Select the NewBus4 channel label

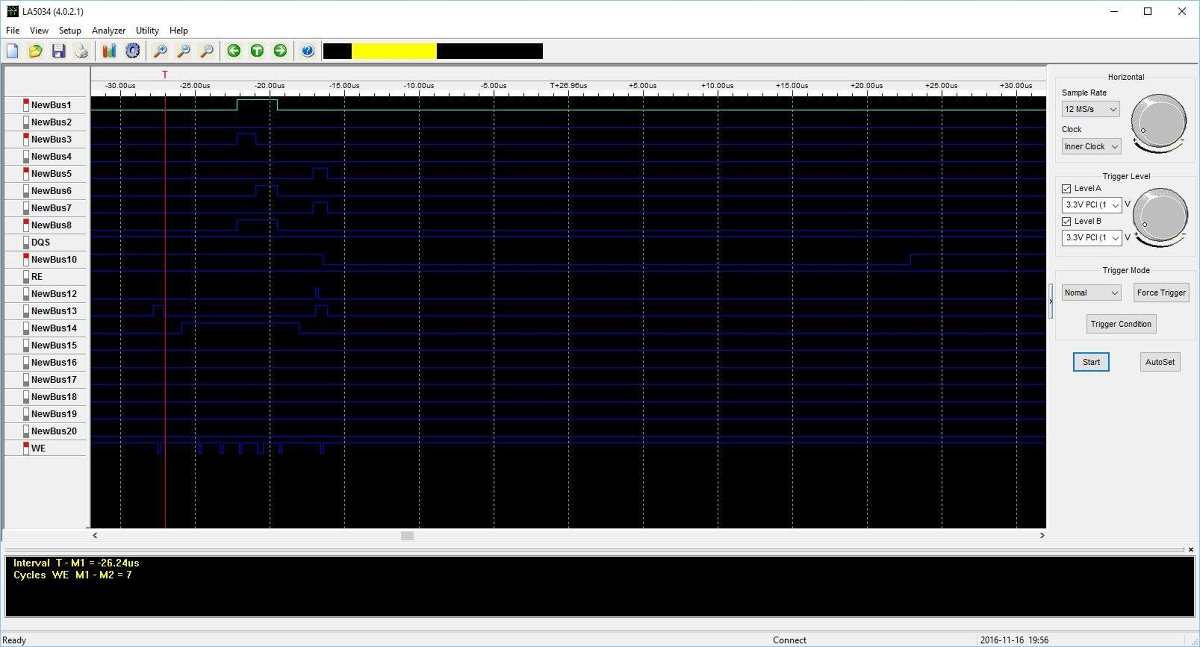(x=51, y=156)
